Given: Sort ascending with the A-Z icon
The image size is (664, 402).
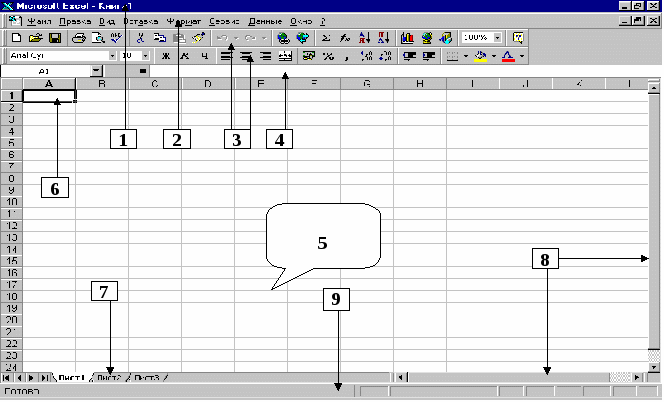Looking at the screenshot, I should pos(364,38).
